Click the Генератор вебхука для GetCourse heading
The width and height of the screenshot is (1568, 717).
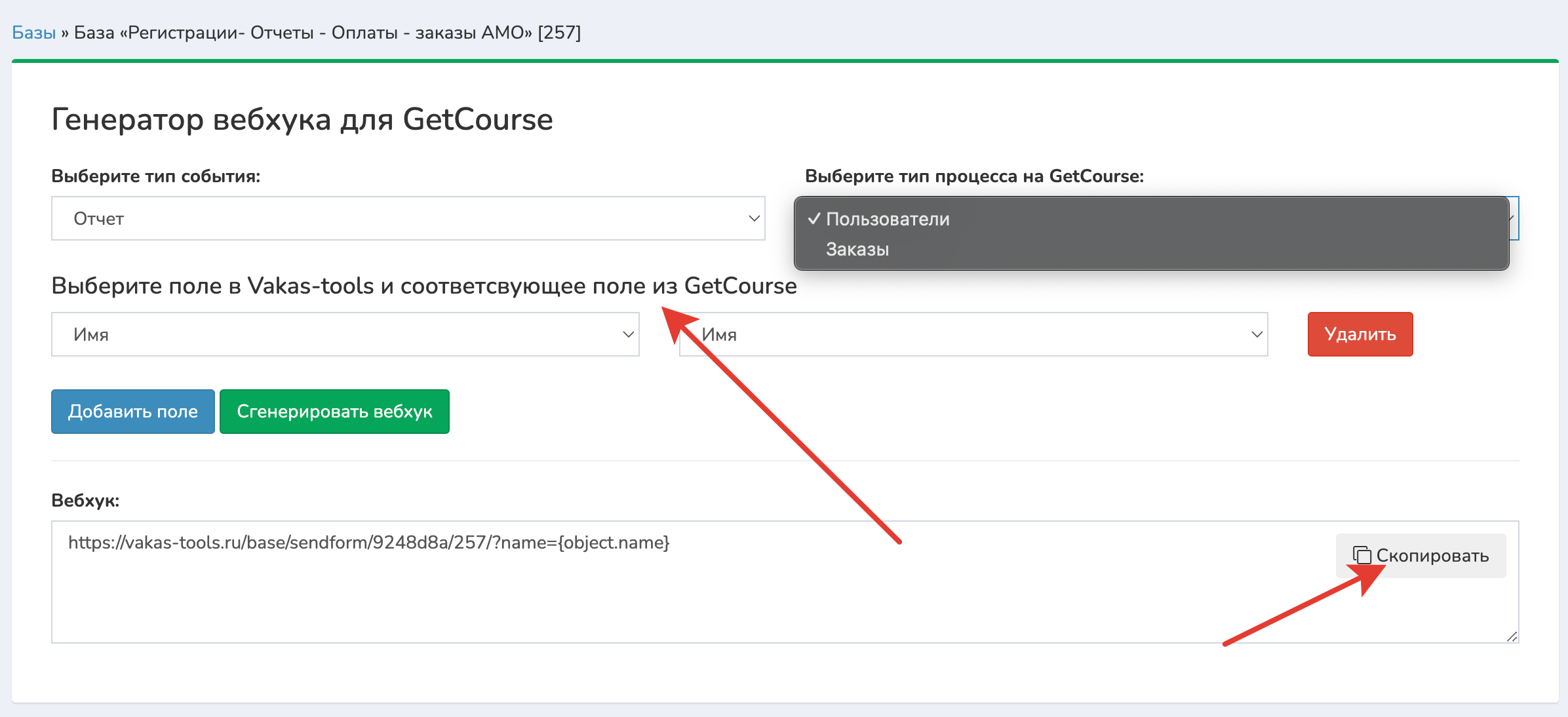pos(302,120)
